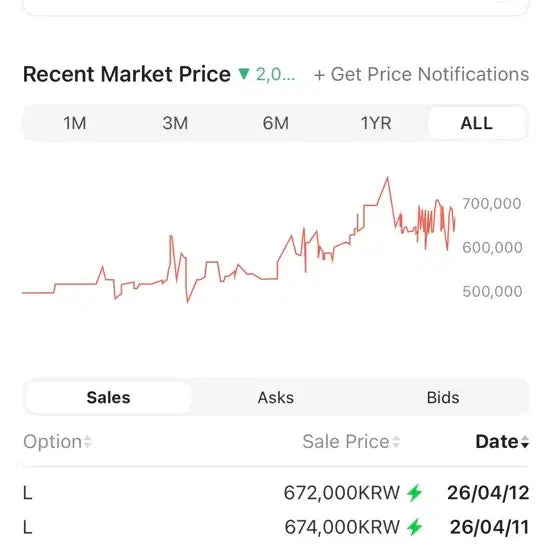Switch chart to 1YR range
The image size is (552, 552).
pos(376,123)
